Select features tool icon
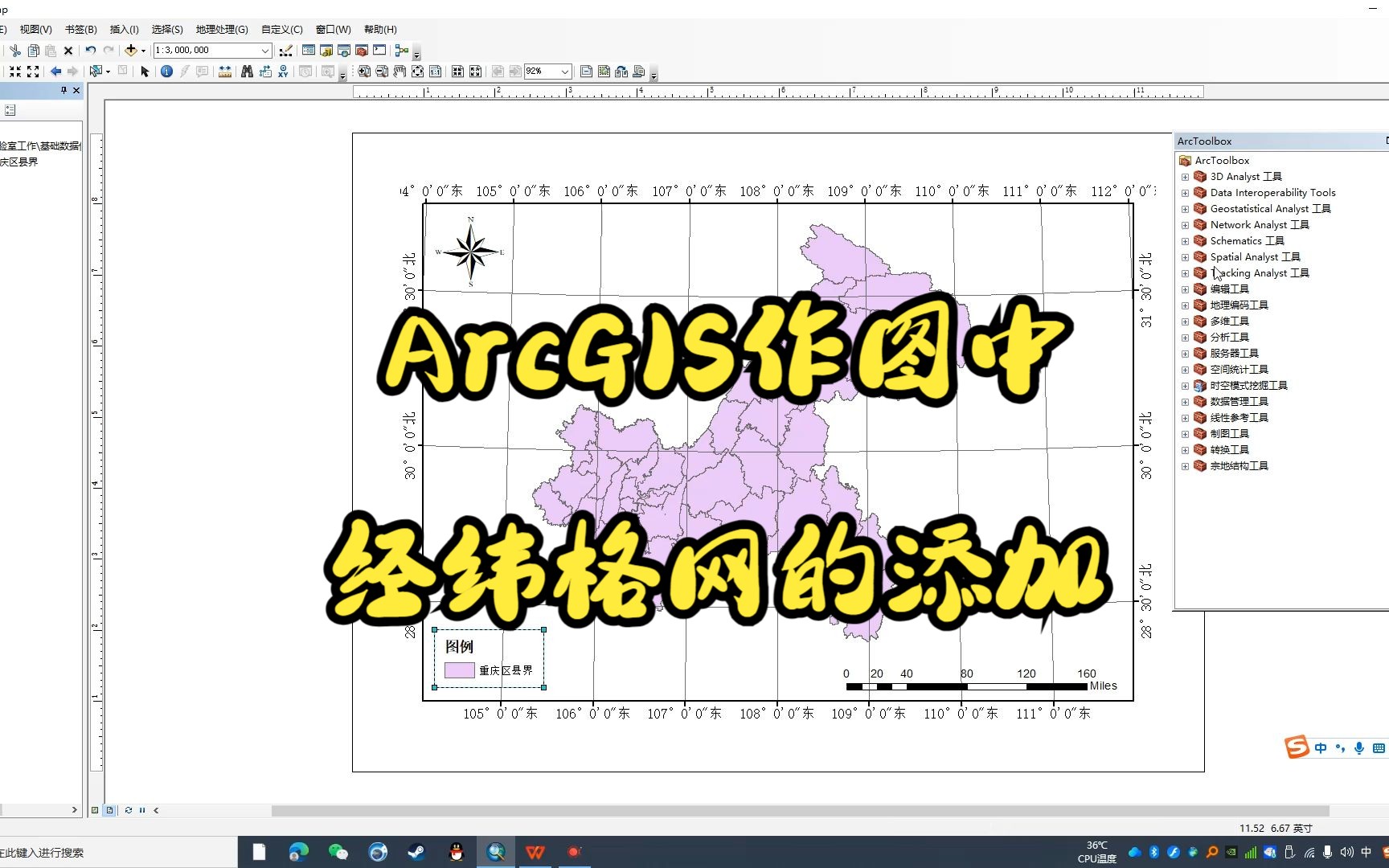The width and height of the screenshot is (1389, 868). pyautogui.click(x=96, y=72)
